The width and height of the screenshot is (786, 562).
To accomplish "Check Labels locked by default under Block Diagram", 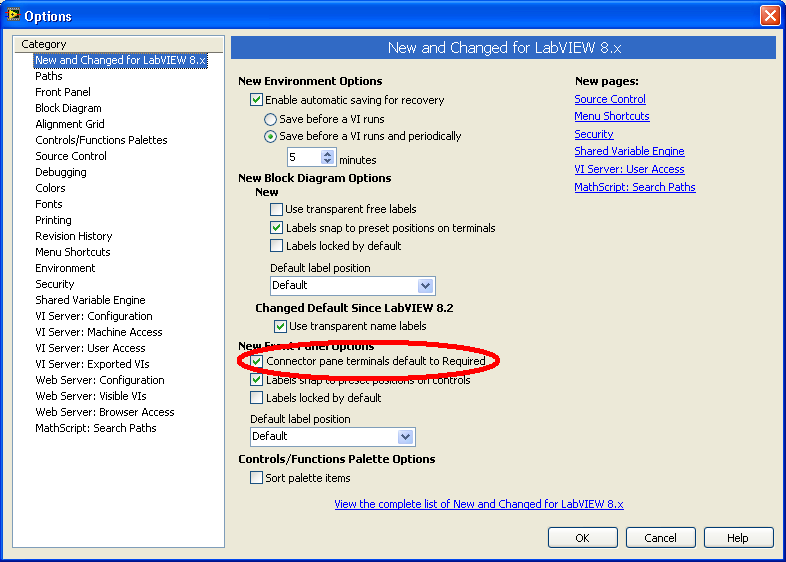I will click(x=276, y=246).
